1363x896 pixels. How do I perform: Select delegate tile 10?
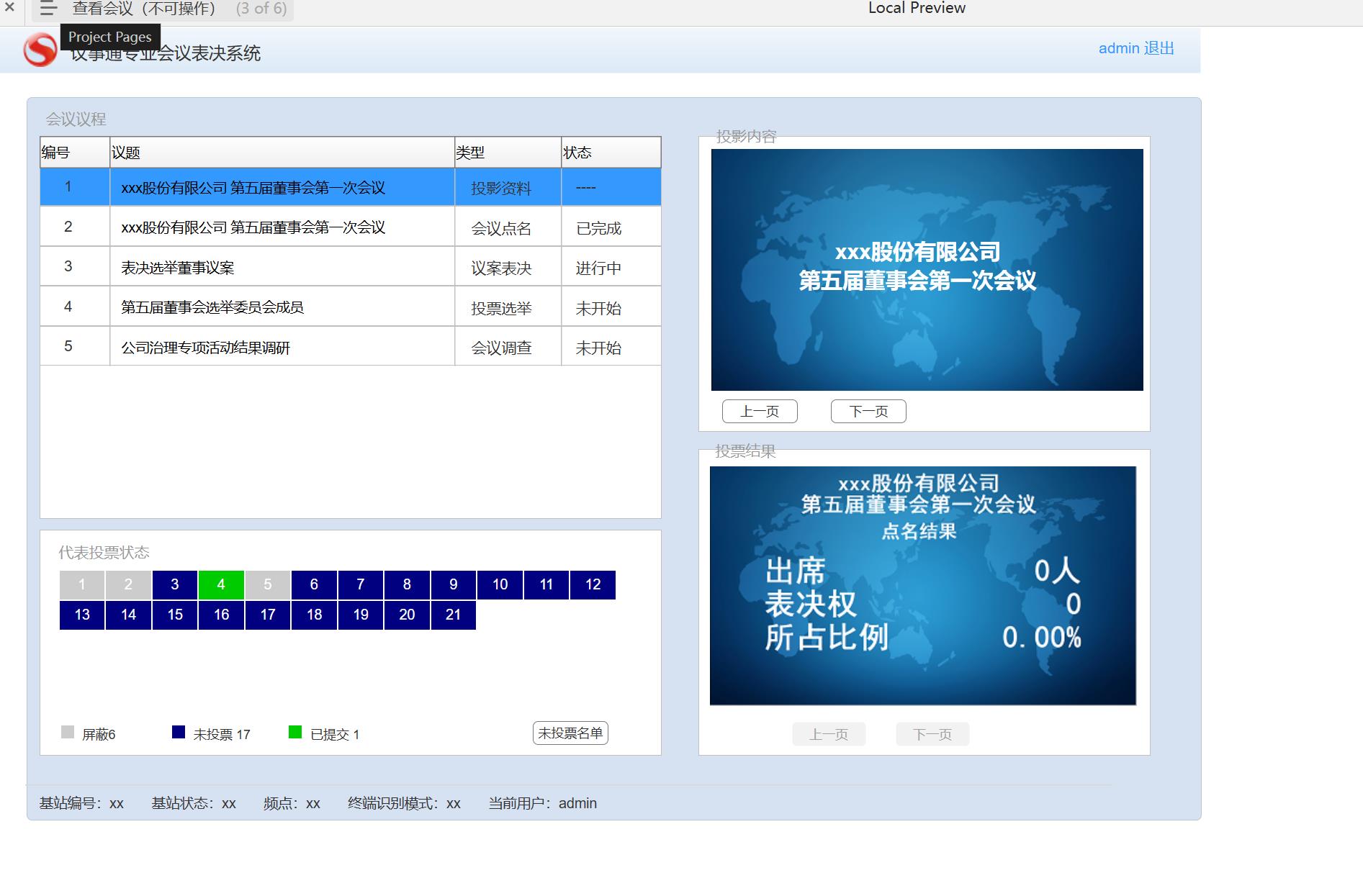(500, 584)
